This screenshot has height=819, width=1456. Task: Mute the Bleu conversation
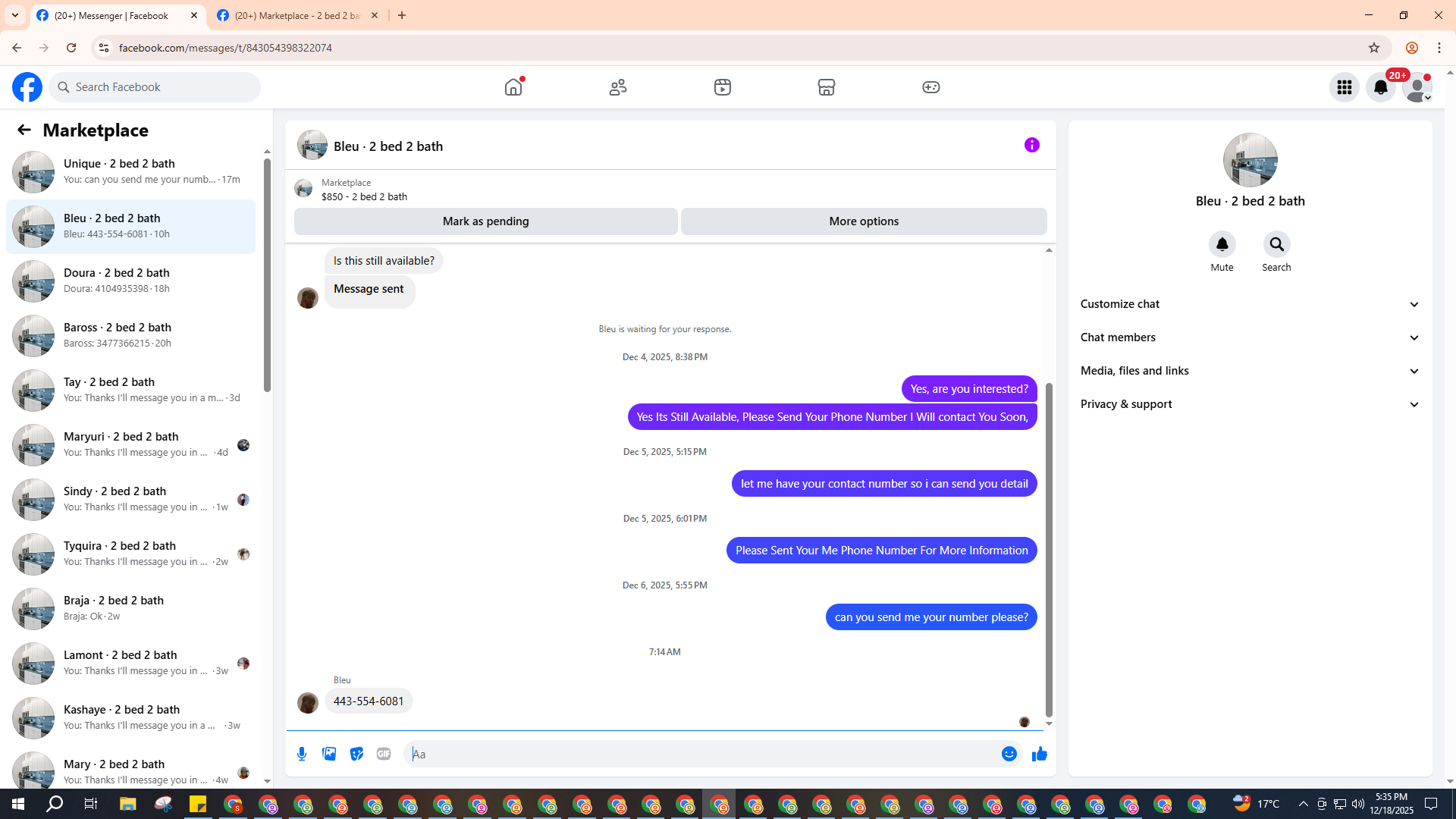click(x=1222, y=244)
